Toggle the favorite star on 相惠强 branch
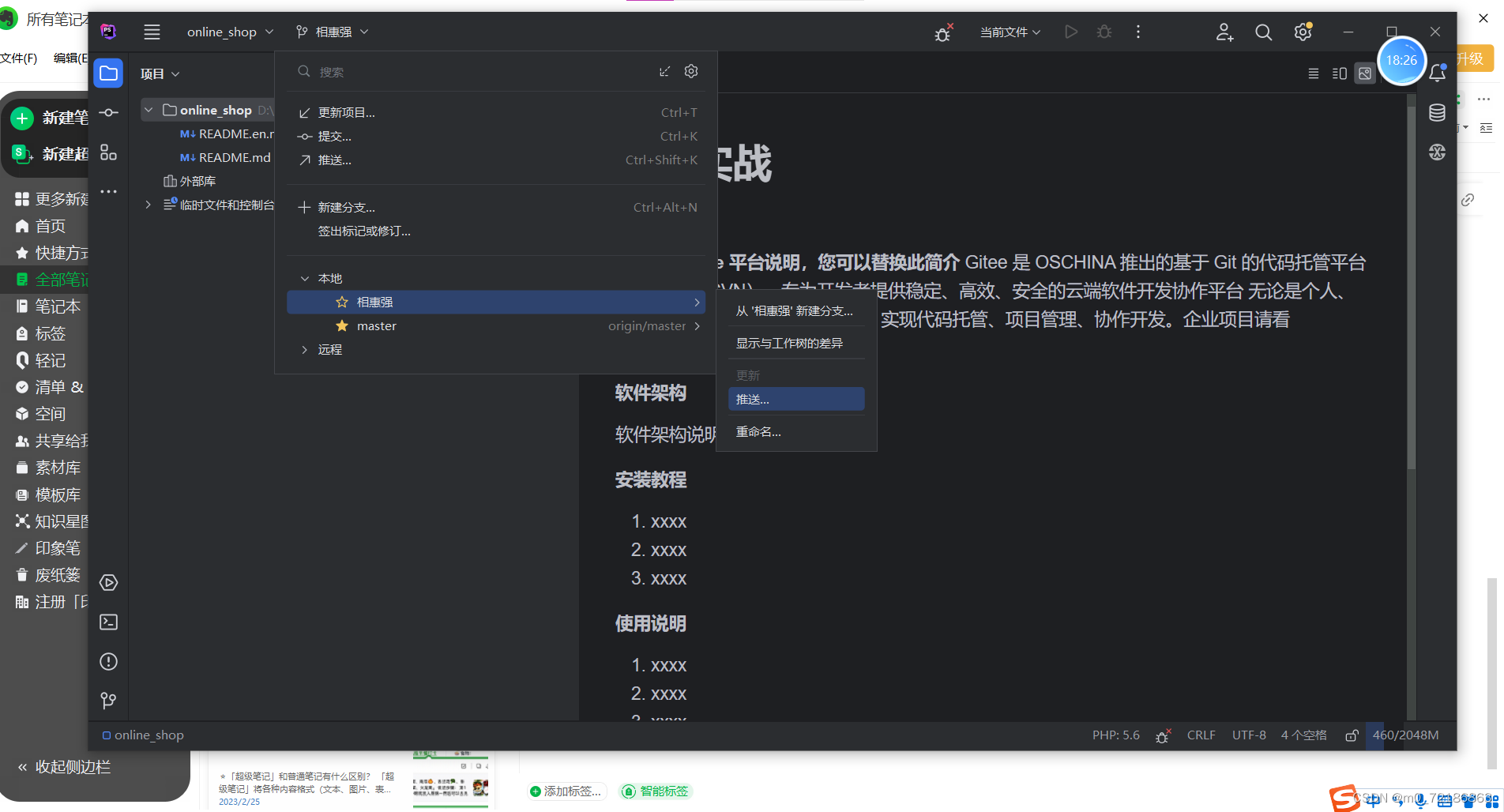The height and width of the screenshot is (812, 1504). pos(341,302)
